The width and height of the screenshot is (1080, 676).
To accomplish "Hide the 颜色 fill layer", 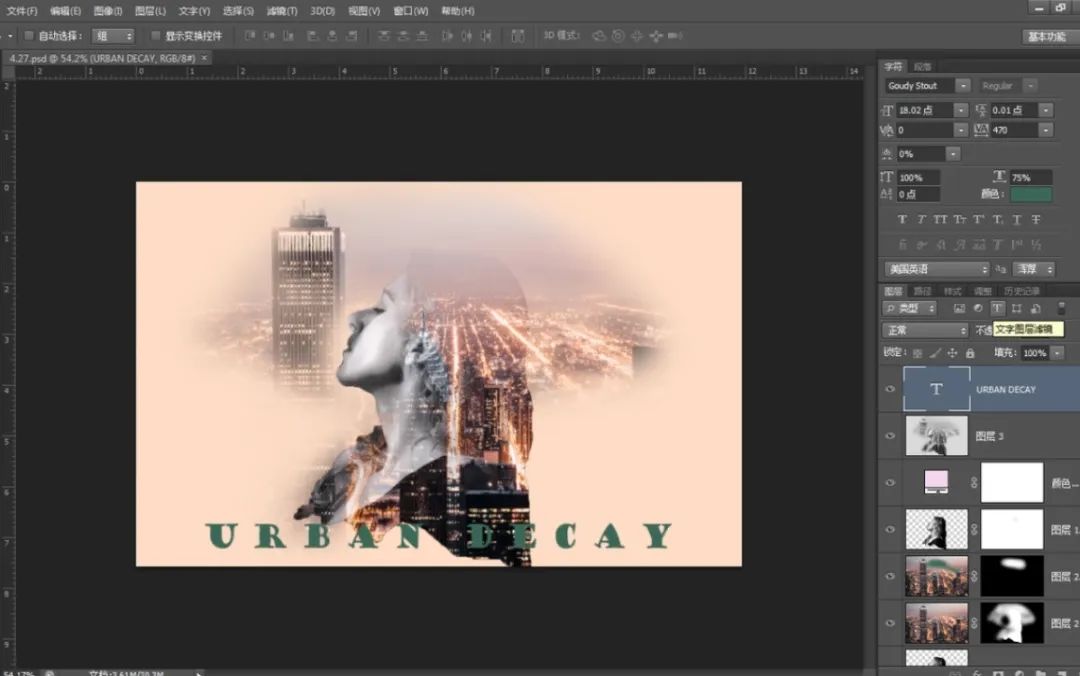I will 890,483.
